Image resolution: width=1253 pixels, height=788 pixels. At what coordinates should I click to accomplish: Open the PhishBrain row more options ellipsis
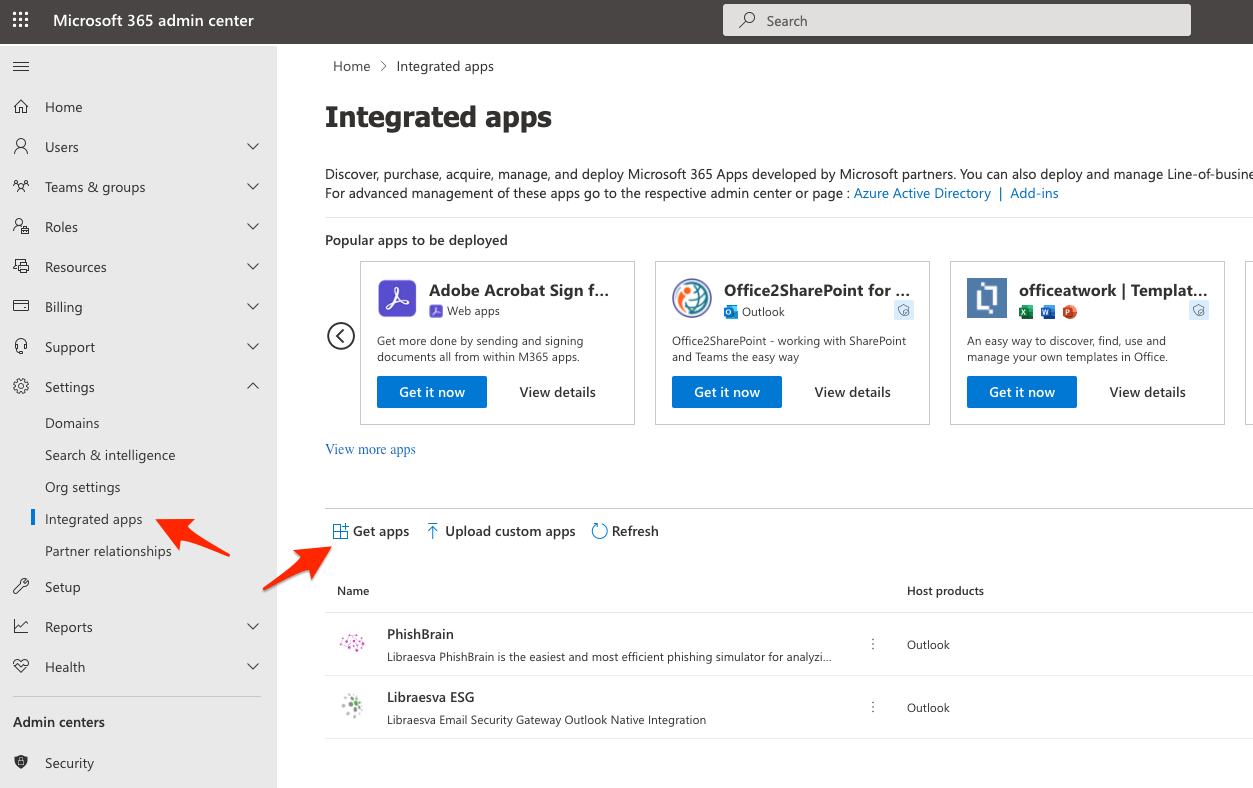[873, 644]
